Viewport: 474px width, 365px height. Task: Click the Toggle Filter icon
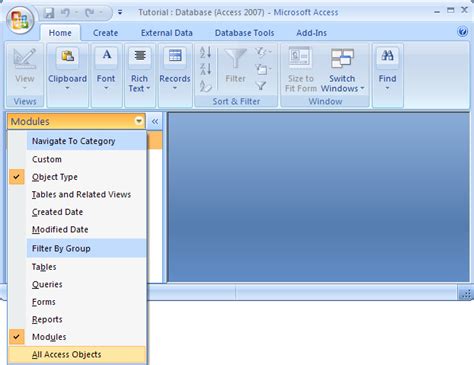(x=261, y=86)
